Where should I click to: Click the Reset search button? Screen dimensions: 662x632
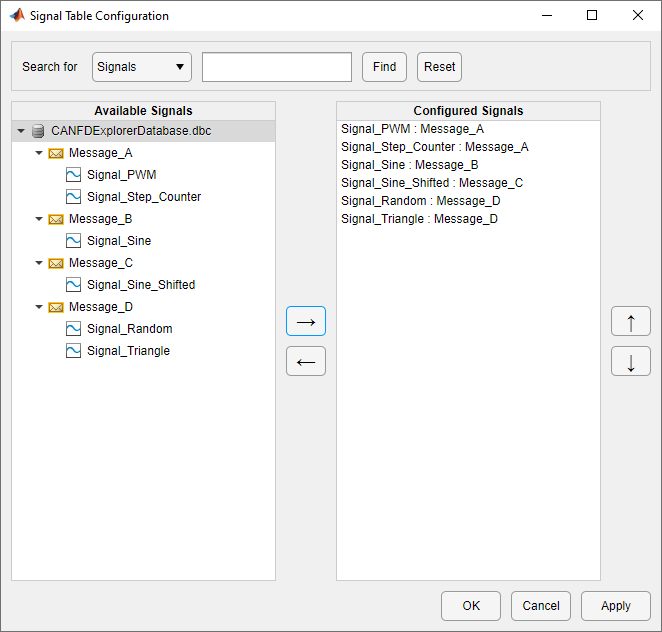439,67
